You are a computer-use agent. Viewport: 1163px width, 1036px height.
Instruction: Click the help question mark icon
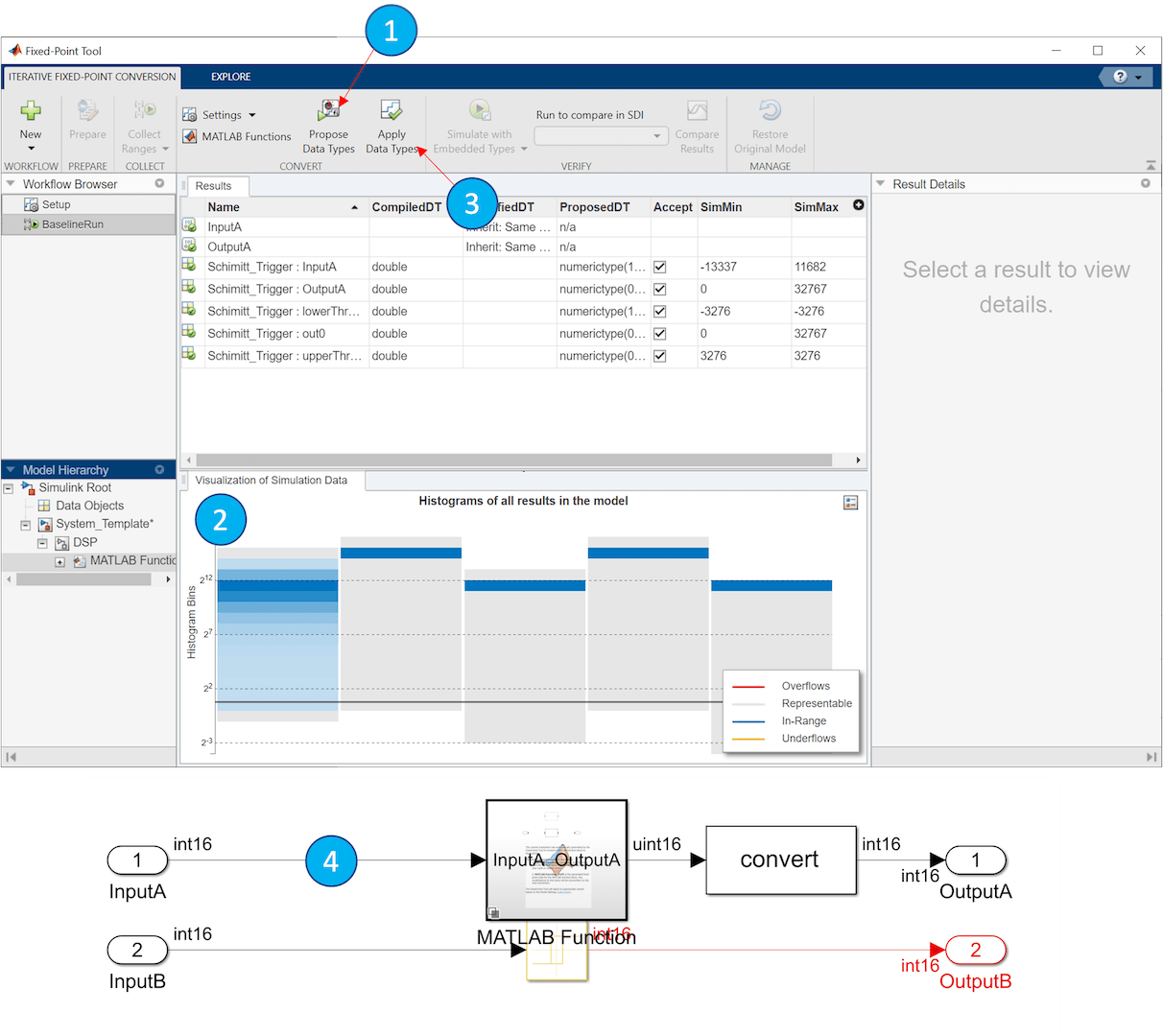pyautogui.click(x=1120, y=77)
